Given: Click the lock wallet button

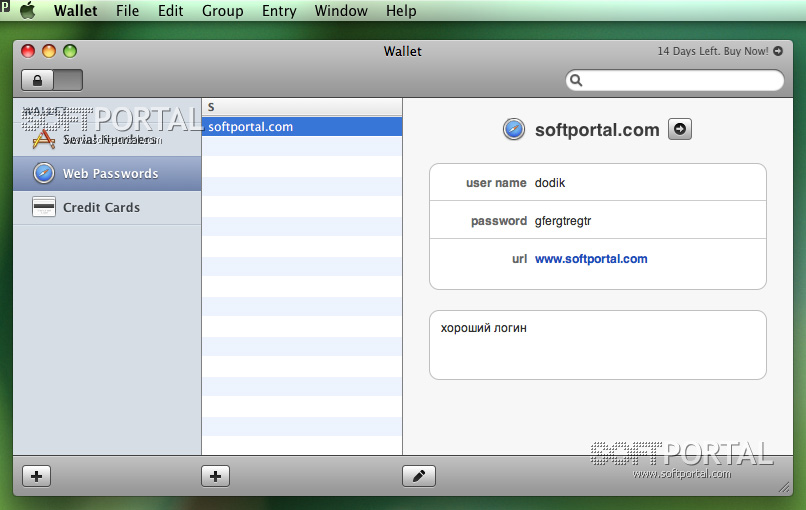Looking at the screenshot, I should [x=38, y=80].
